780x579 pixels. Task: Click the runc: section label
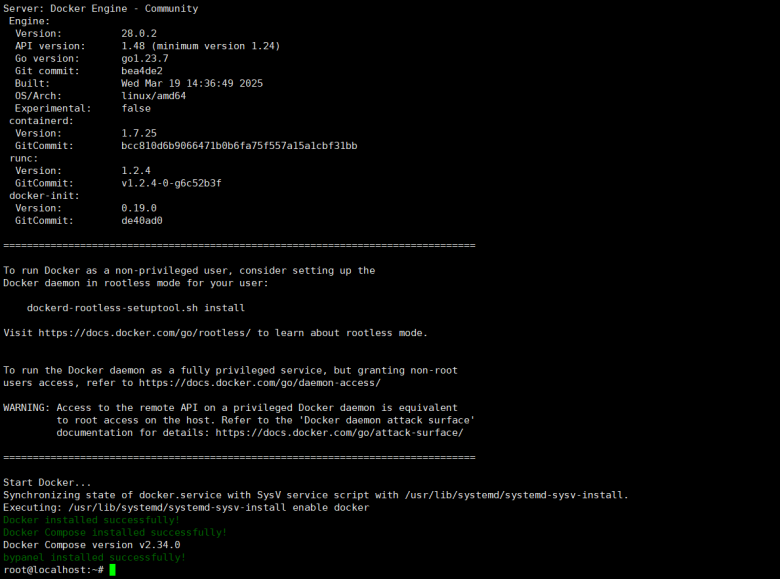pos(23,158)
